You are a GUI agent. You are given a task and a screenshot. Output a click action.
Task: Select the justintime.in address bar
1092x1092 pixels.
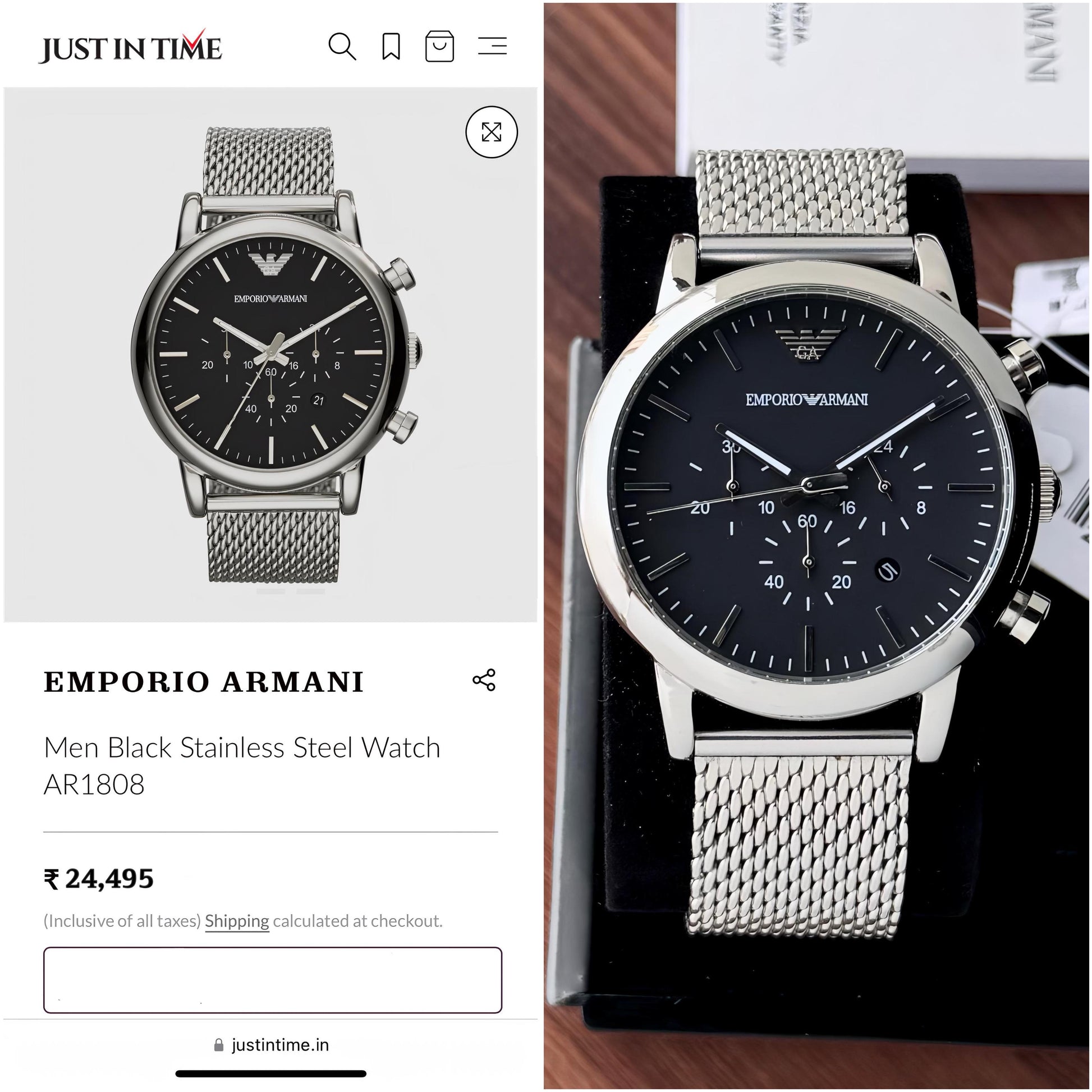271,1045
